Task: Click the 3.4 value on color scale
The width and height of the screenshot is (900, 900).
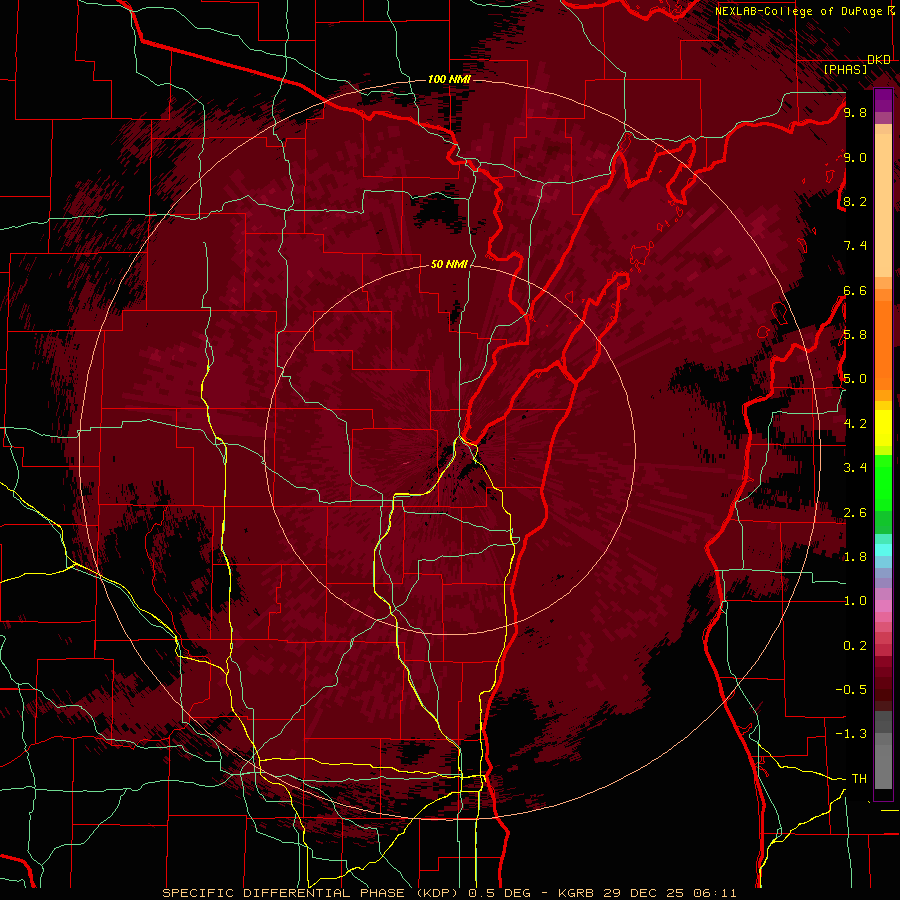Action: pos(855,468)
